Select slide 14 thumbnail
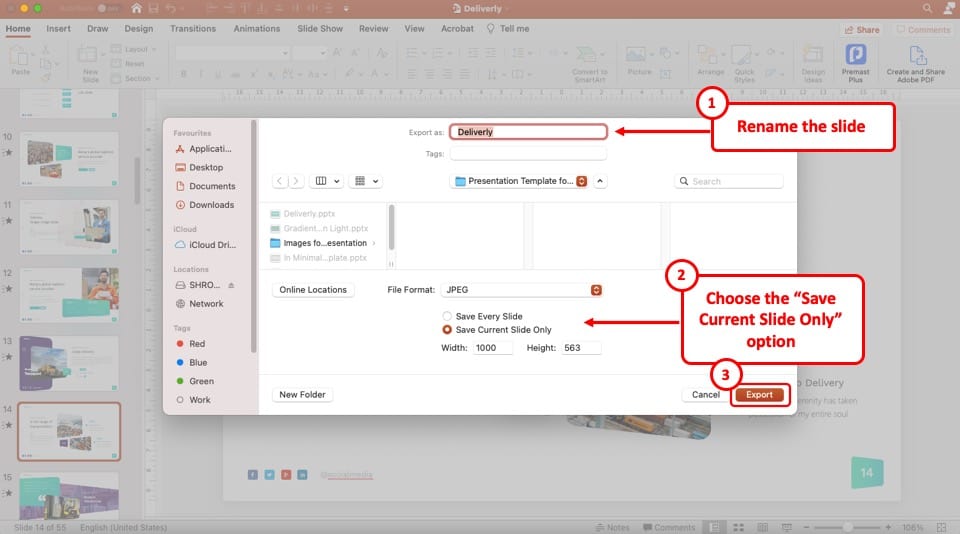This screenshot has height=534, width=960. 69,432
